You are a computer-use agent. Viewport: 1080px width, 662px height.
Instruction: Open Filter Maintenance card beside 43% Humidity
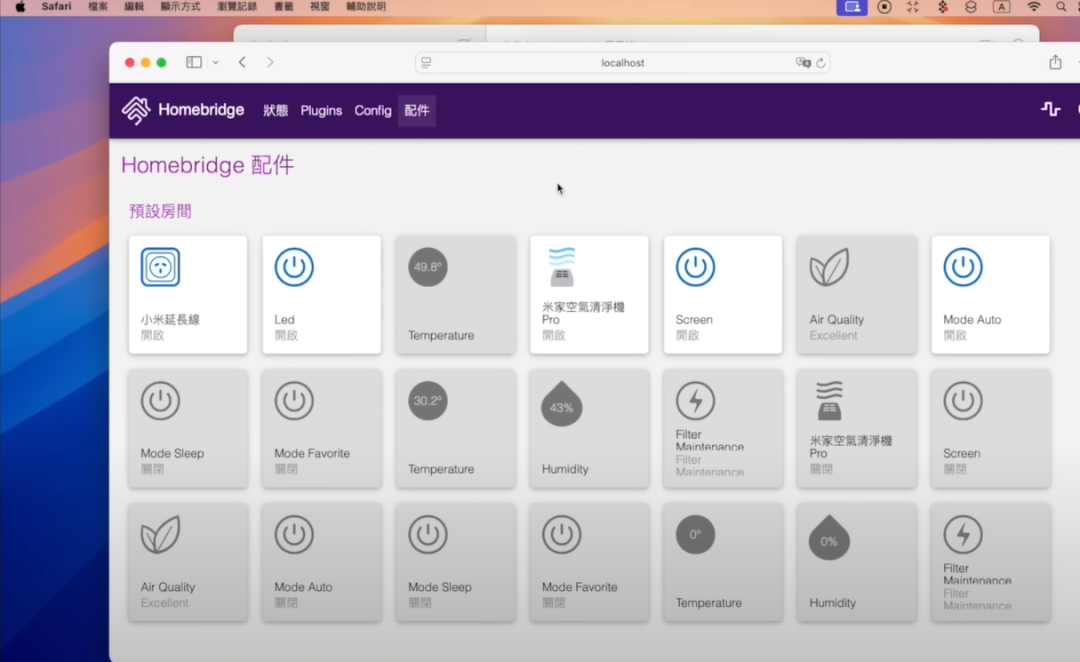(x=723, y=428)
